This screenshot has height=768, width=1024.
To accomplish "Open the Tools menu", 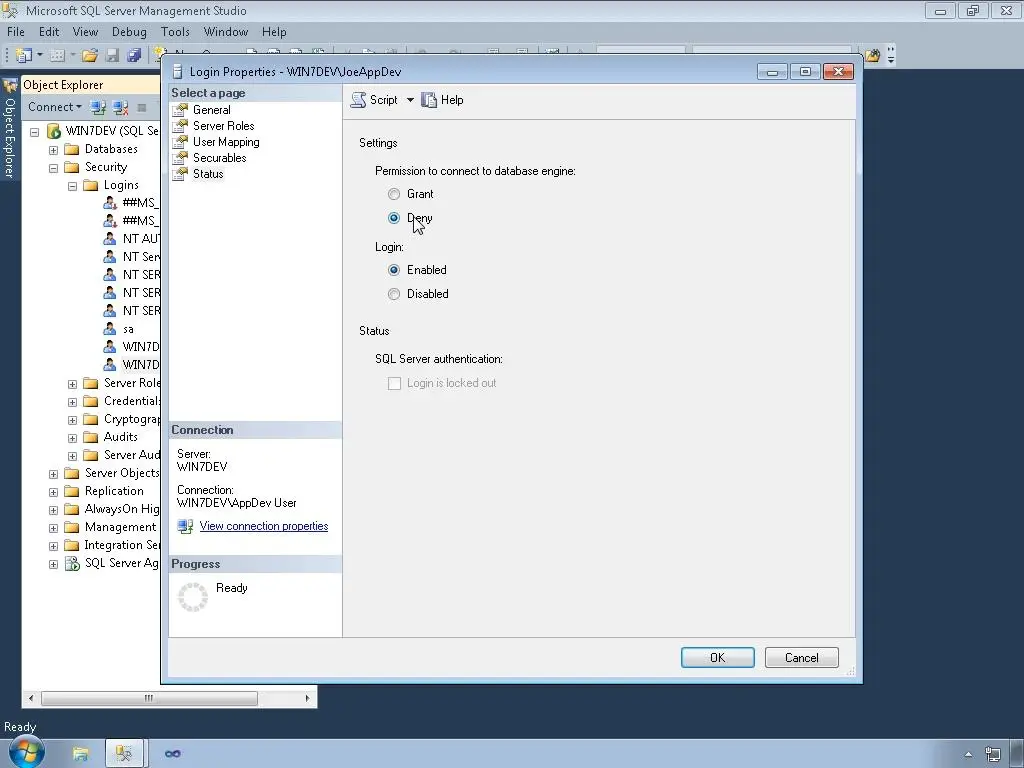I will click(x=175, y=31).
